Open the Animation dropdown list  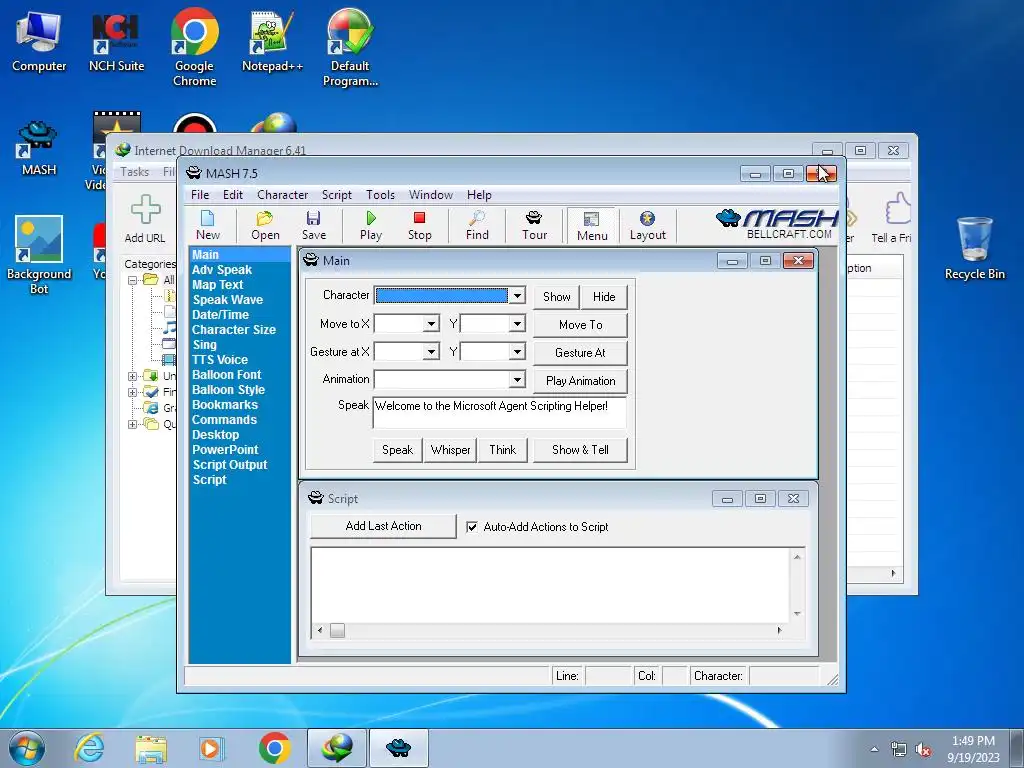[517, 379]
